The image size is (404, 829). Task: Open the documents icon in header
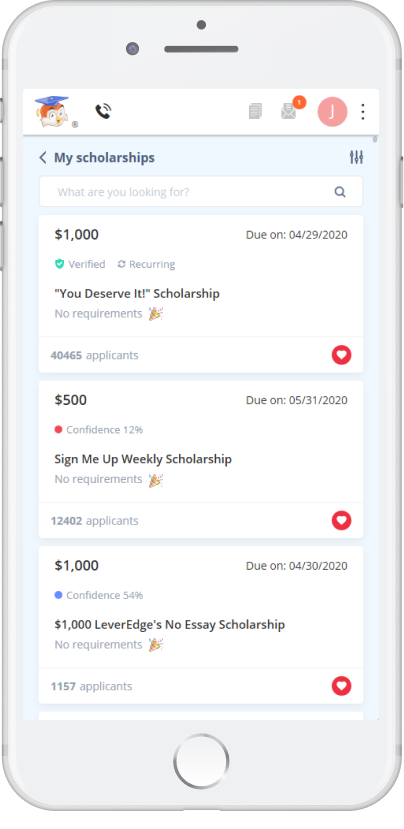pos(255,111)
